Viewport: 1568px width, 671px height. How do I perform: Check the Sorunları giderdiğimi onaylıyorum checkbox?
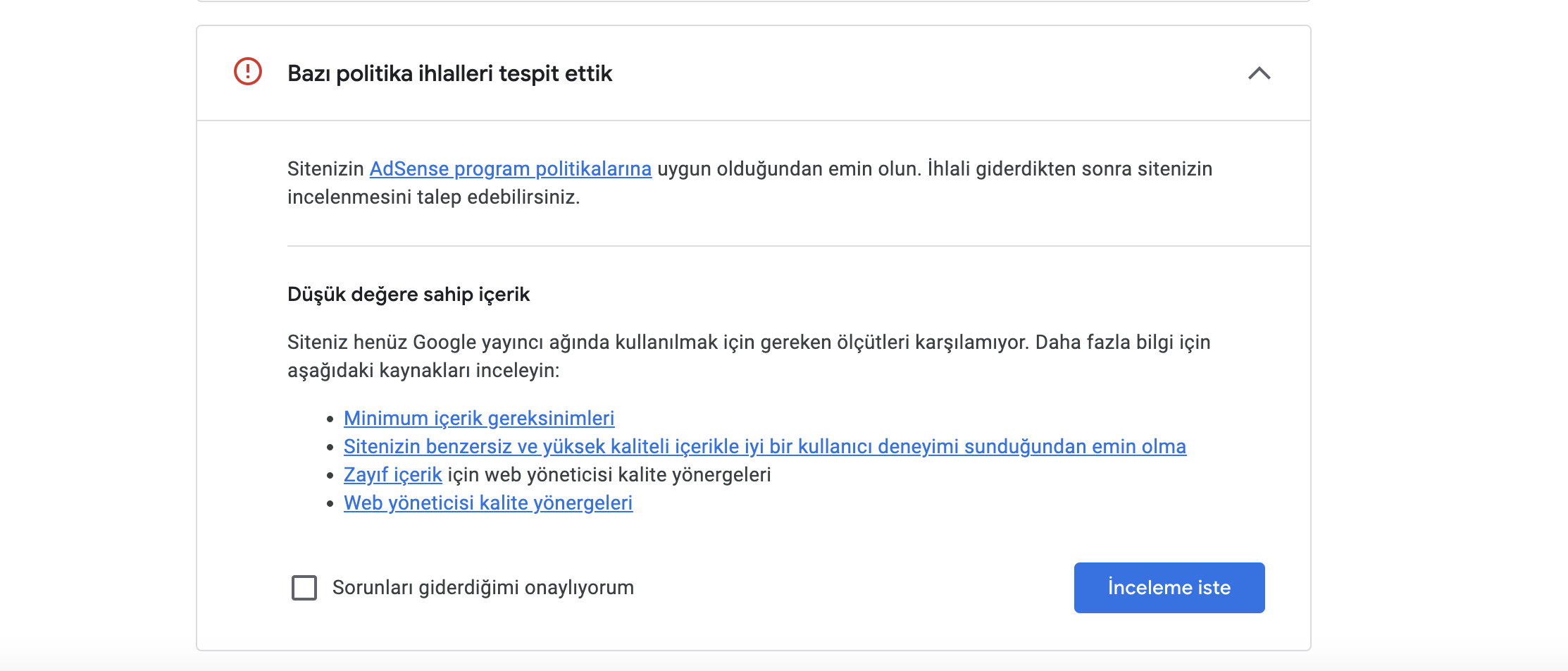[x=304, y=588]
